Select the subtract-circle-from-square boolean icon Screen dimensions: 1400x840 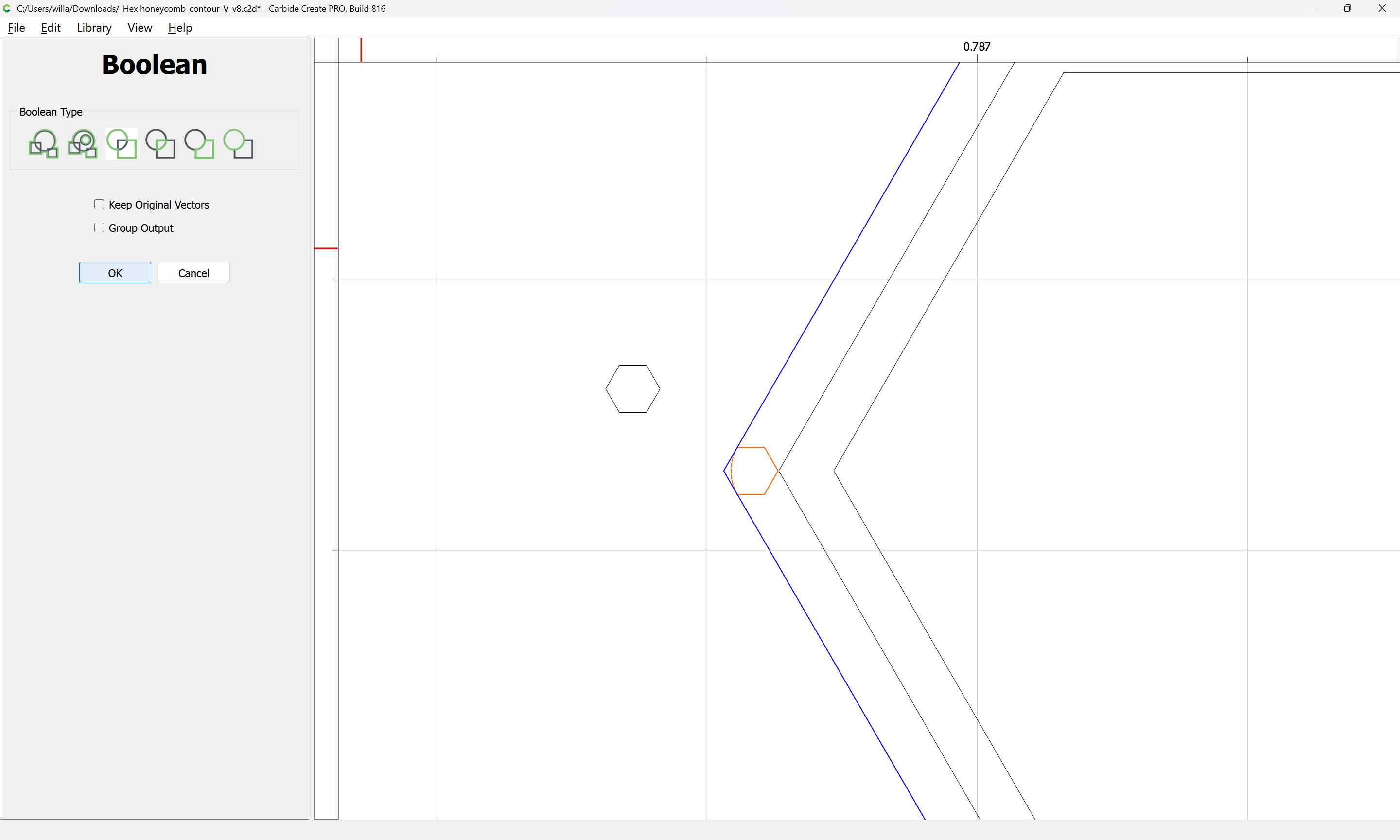[200, 144]
